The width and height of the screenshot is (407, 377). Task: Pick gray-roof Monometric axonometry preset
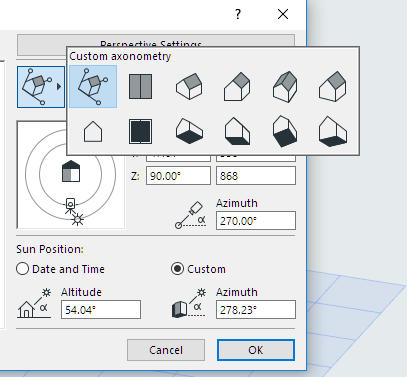click(x=285, y=87)
